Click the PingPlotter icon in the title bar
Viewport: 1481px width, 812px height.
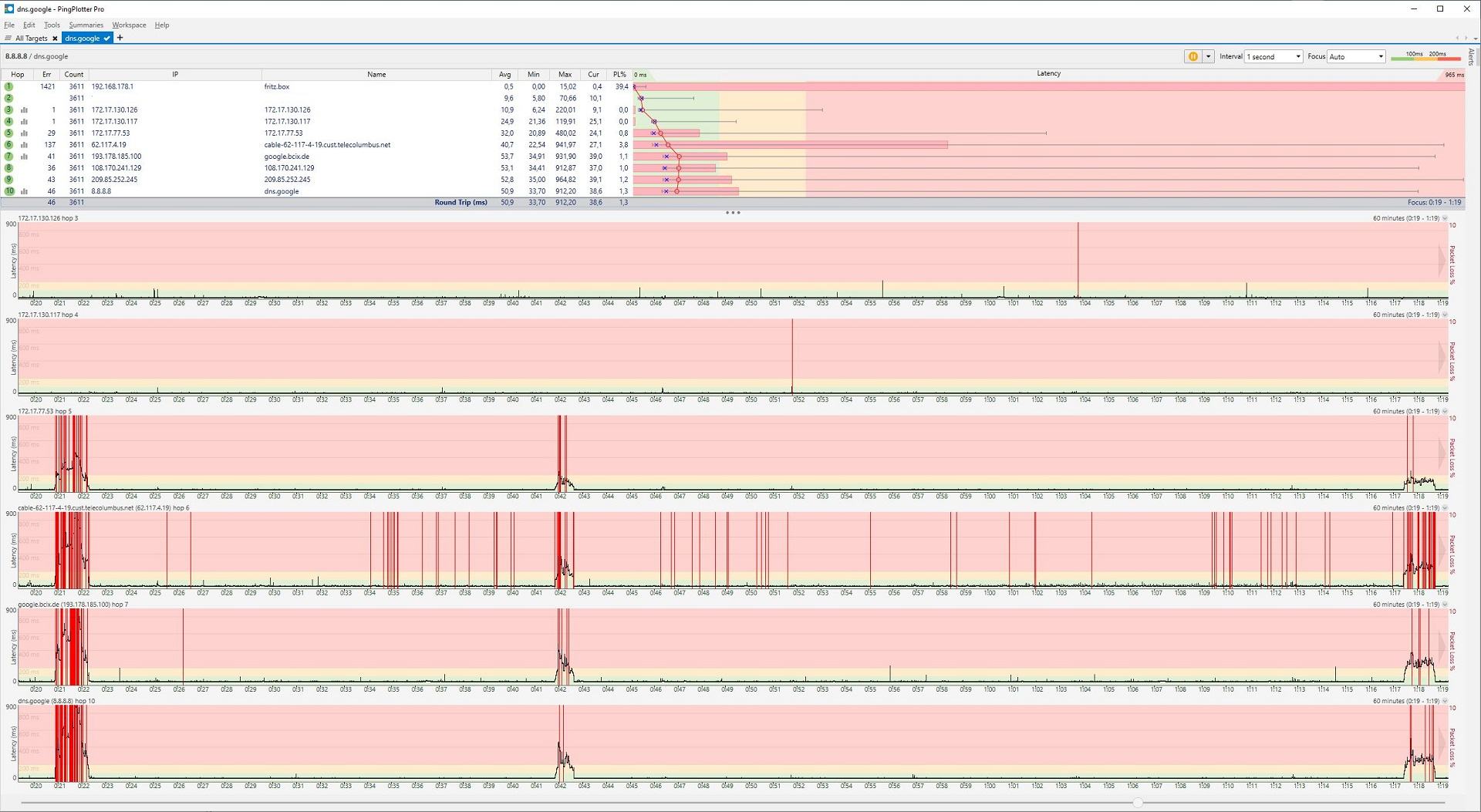pos(8,8)
